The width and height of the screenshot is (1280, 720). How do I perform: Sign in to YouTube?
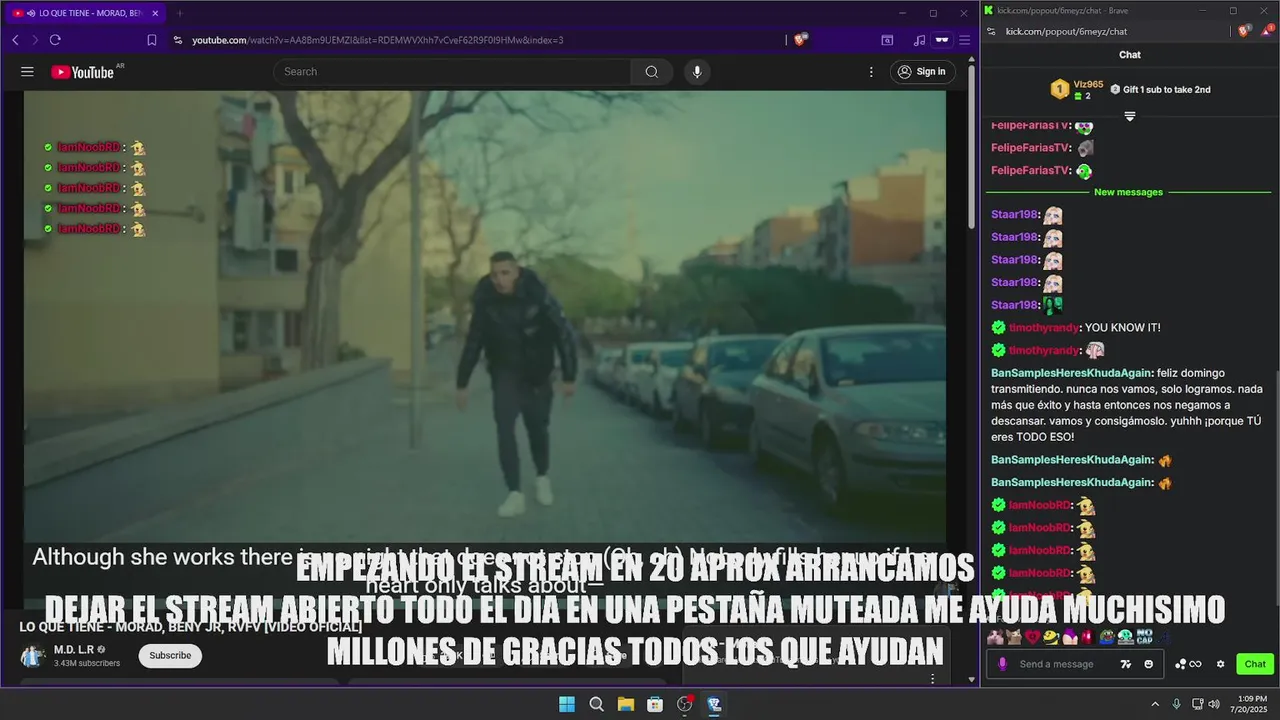pos(921,72)
